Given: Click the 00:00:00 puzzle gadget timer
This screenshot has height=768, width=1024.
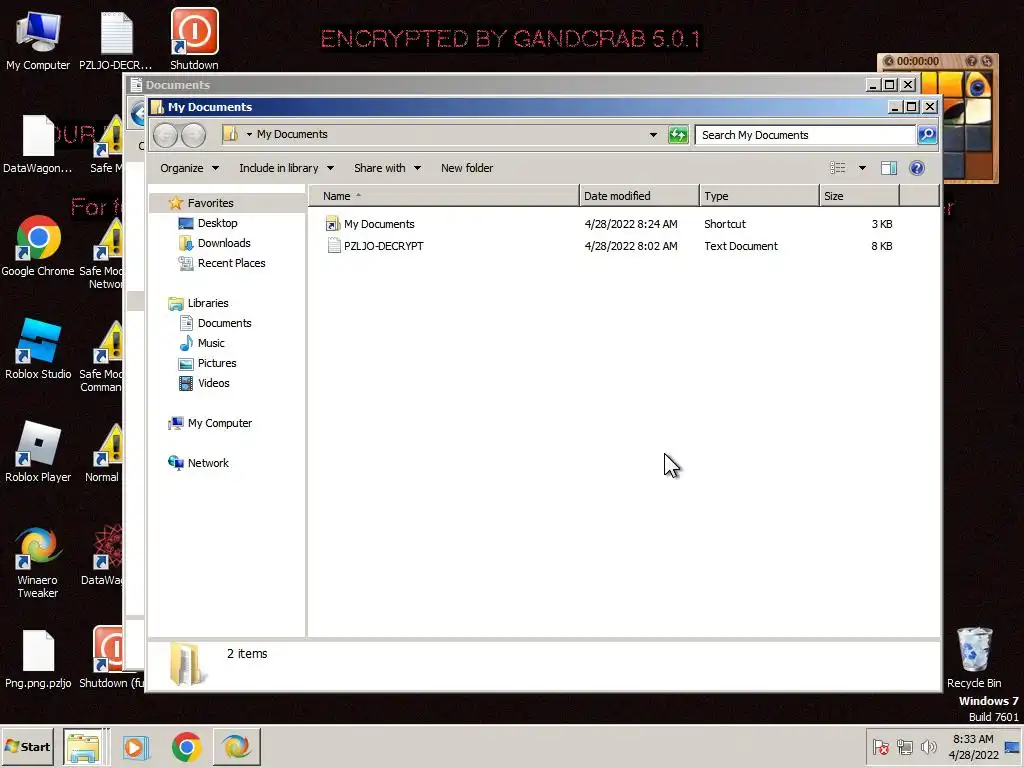Looking at the screenshot, I should coord(918,61).
